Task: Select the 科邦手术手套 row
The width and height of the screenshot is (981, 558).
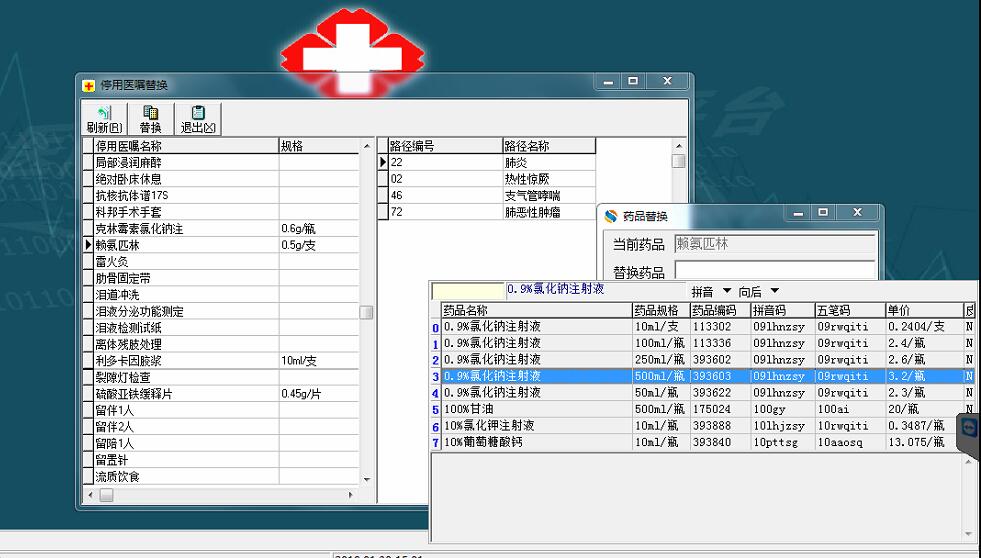Action: coord(221,212)
